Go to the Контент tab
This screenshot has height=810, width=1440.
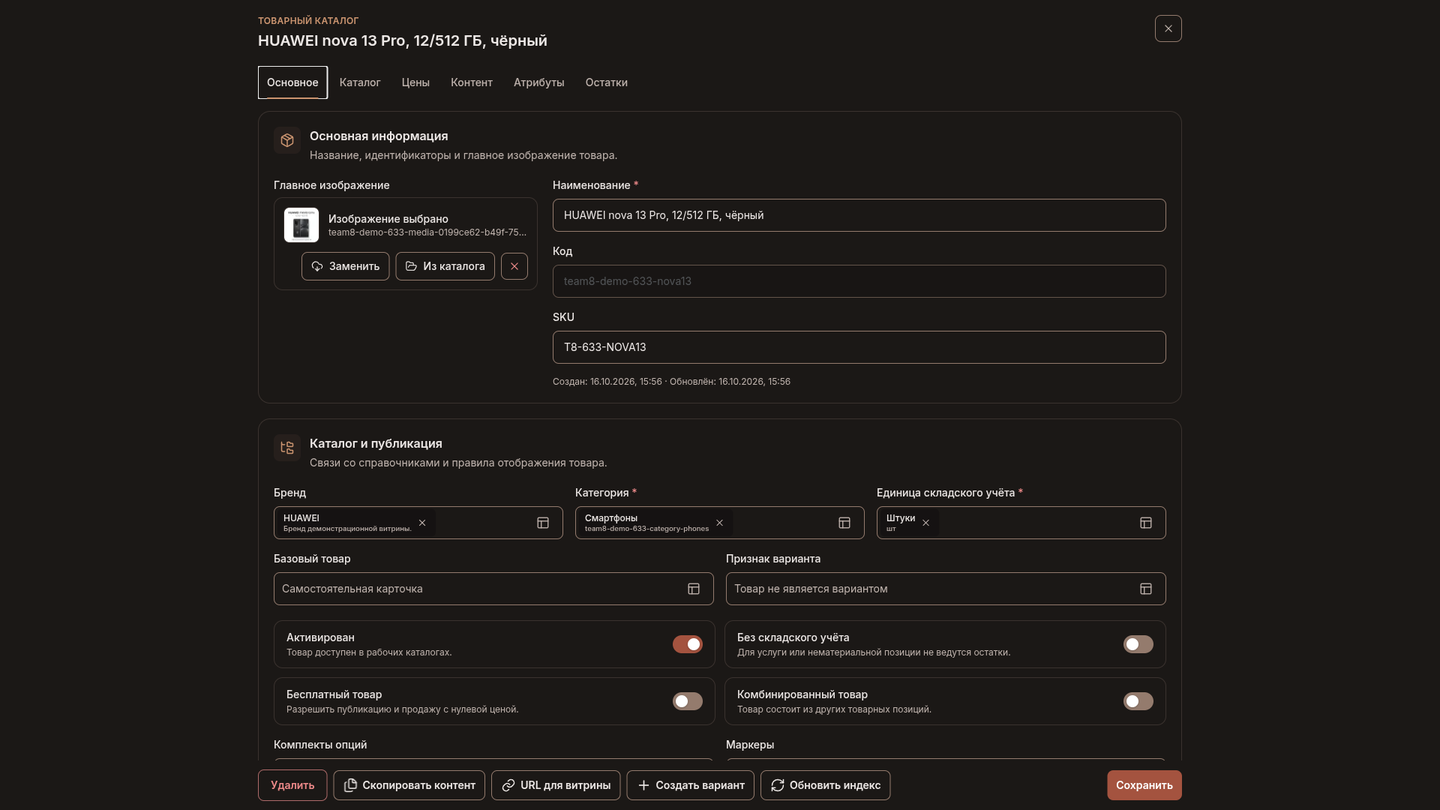(472, 82)
